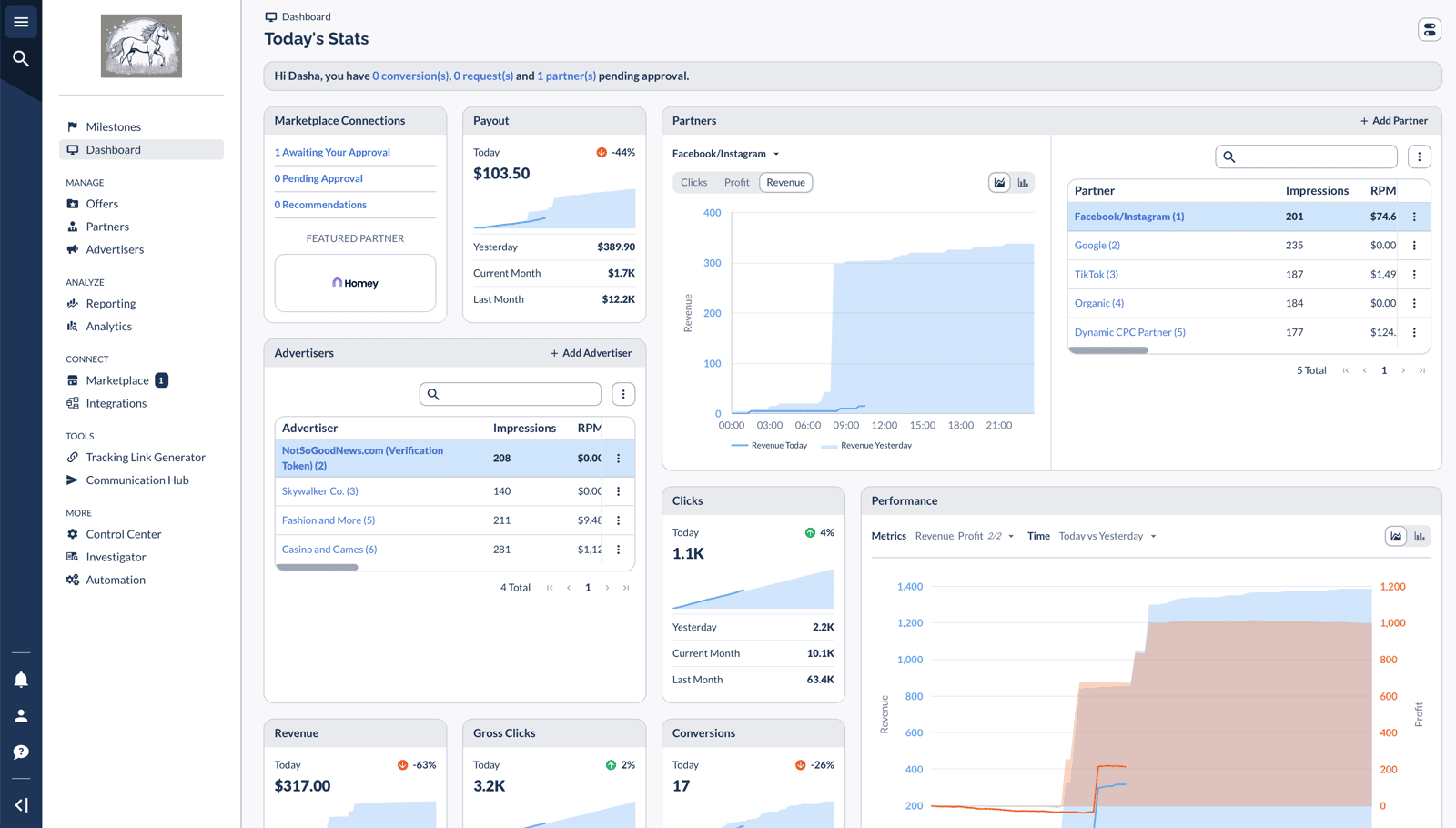This screenshot has height=828, width=1456.
Task: Open row menu for NotSoGoodNews.com advertiser
Action: coord(619,459)
